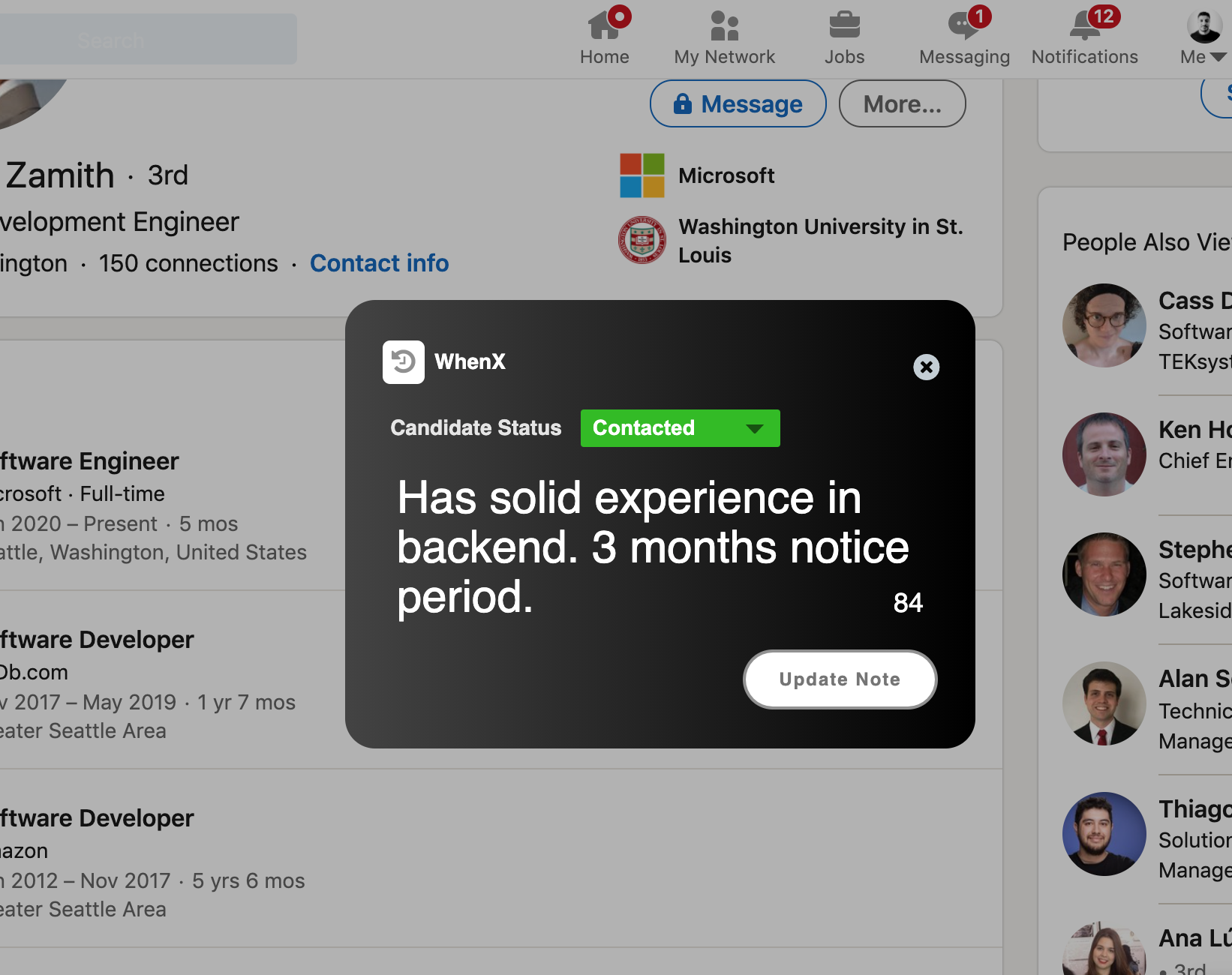Open the More... options button
This screenshot has height=975, width=1232.
coord(902,103)
